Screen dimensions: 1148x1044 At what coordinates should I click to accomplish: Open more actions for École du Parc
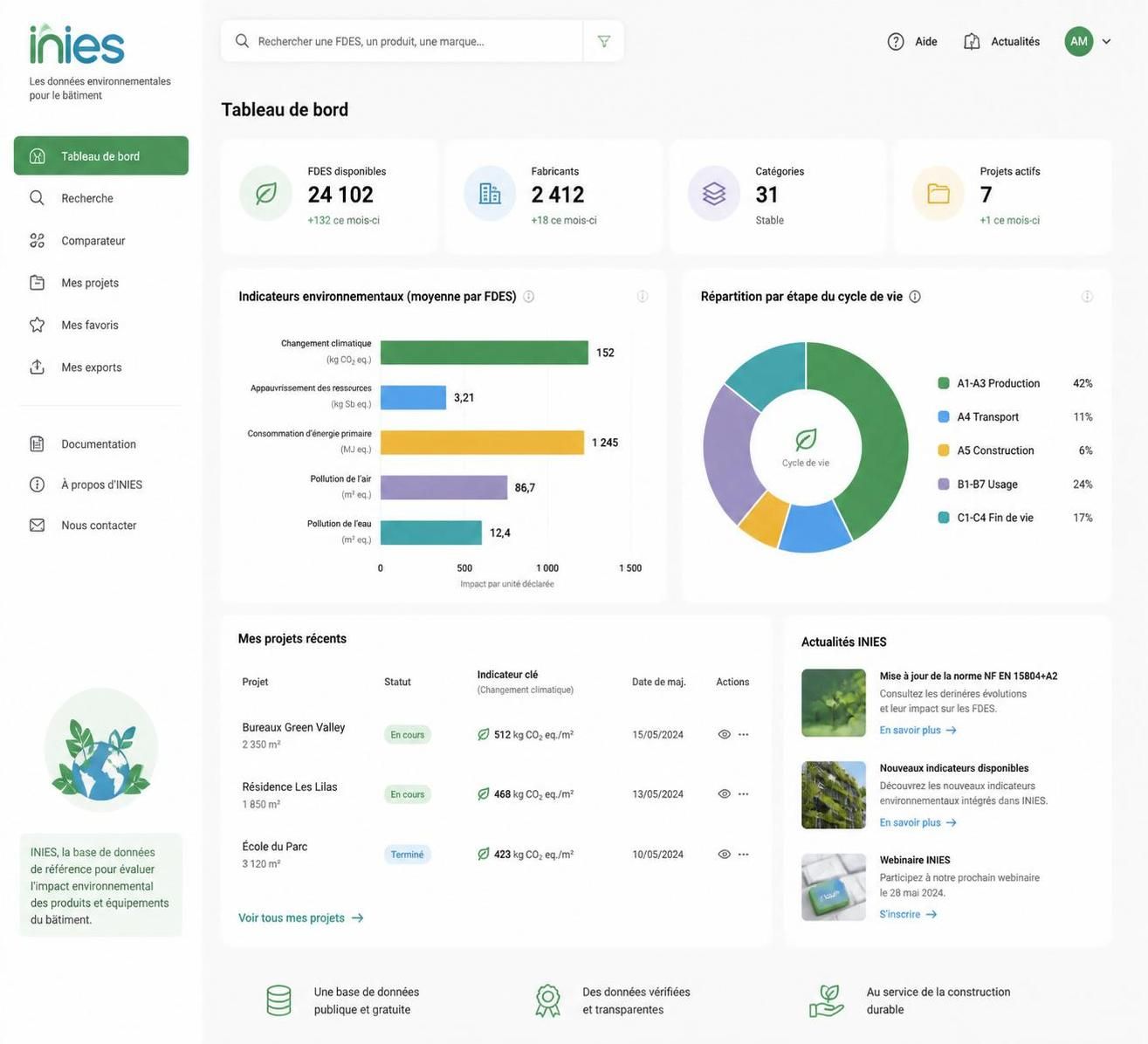[x=744, y=855]
